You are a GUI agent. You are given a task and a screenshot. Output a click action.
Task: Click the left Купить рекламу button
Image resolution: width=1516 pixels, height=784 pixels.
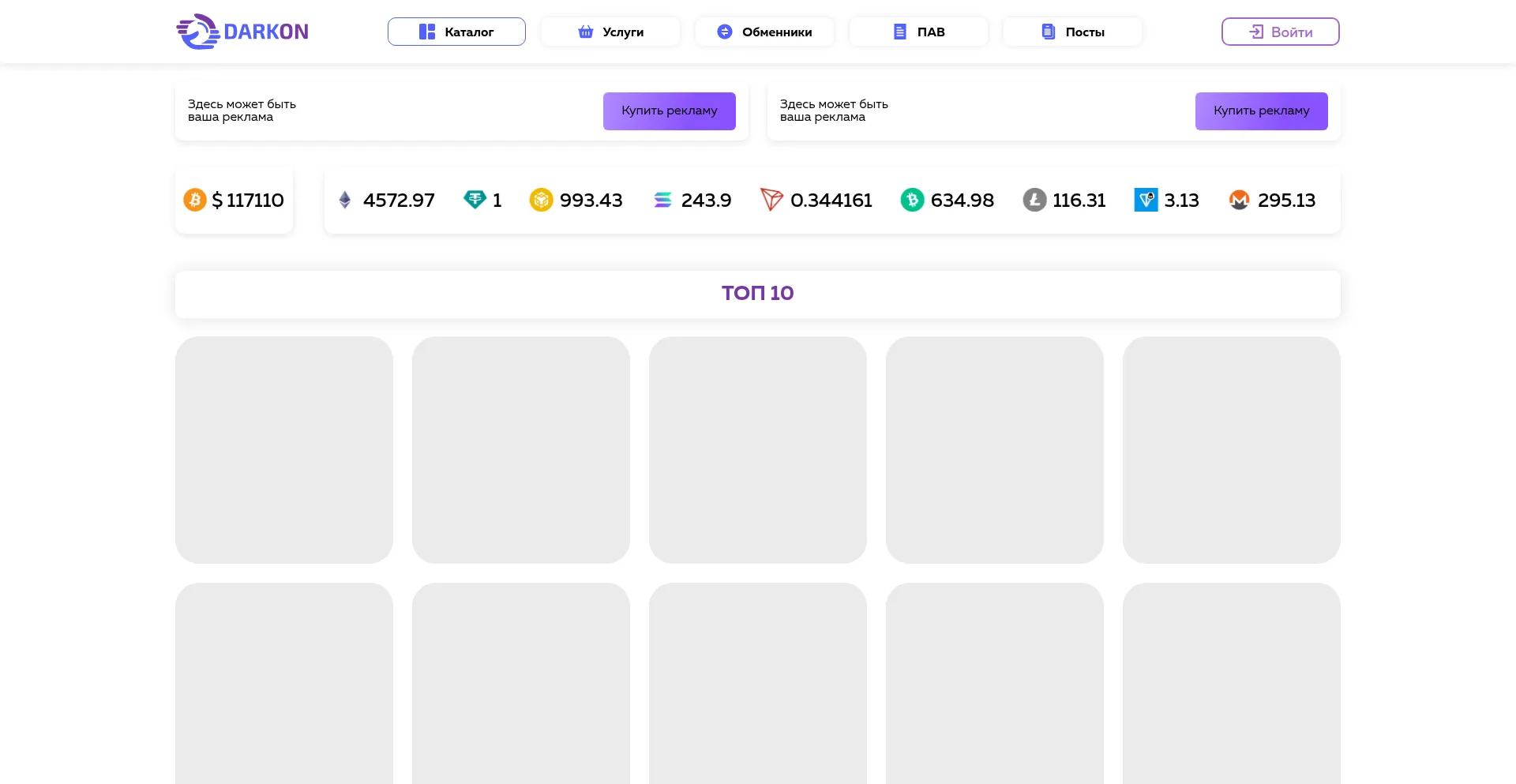pyautogui.click(x=669, y=111)
